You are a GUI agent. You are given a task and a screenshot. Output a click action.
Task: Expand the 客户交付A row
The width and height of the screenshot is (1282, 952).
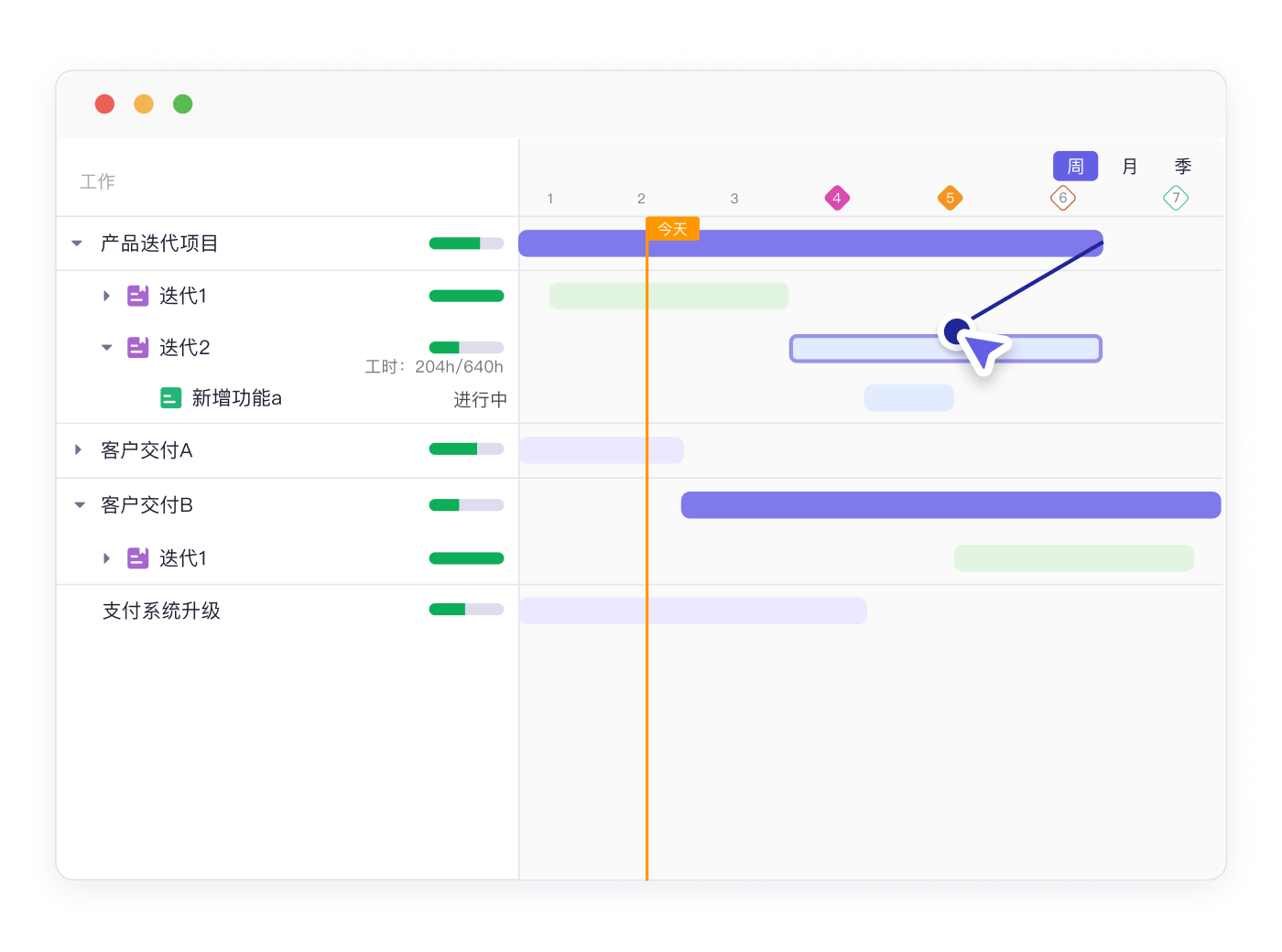point(78,449)
